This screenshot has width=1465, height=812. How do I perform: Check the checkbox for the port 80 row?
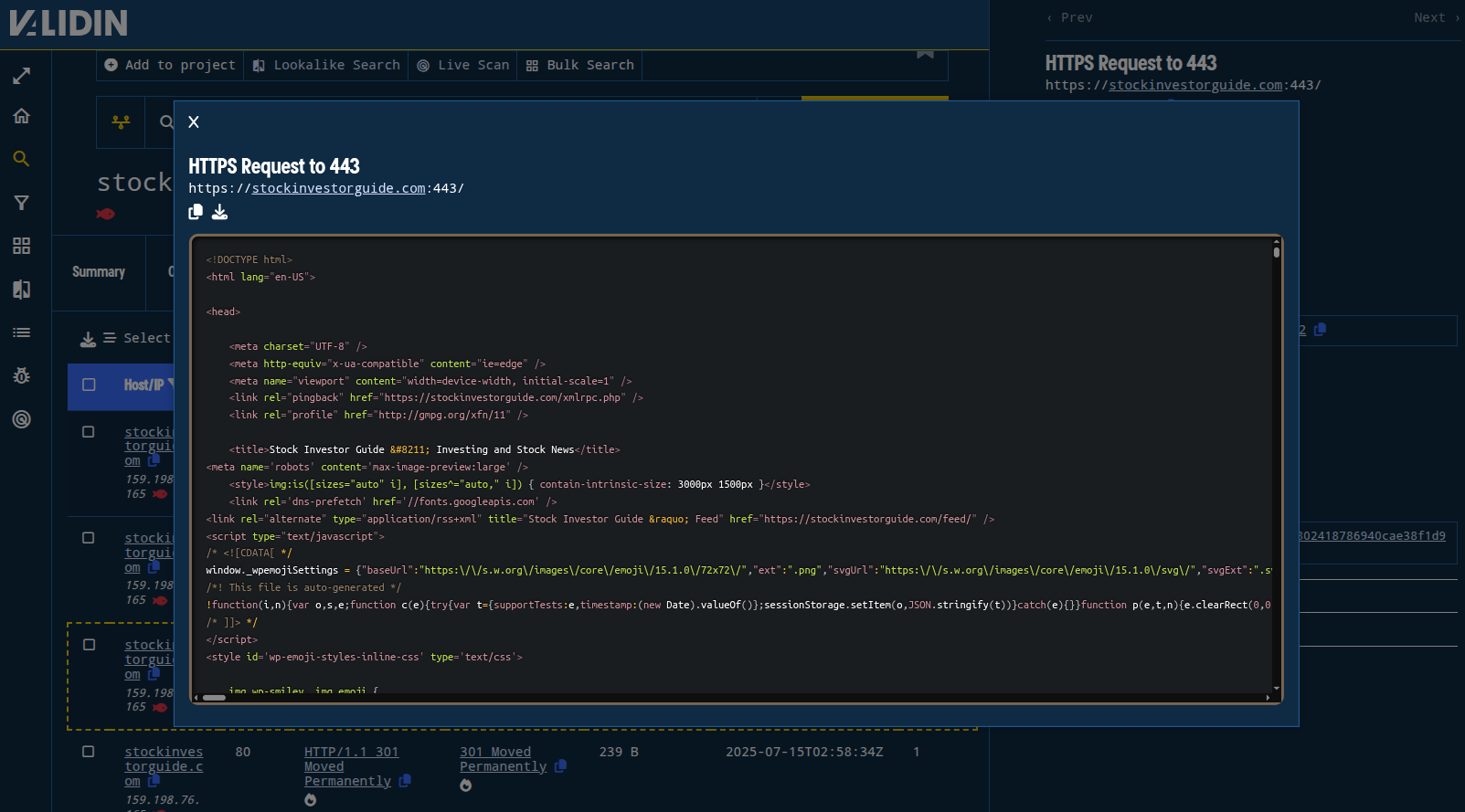coord(89,752)
